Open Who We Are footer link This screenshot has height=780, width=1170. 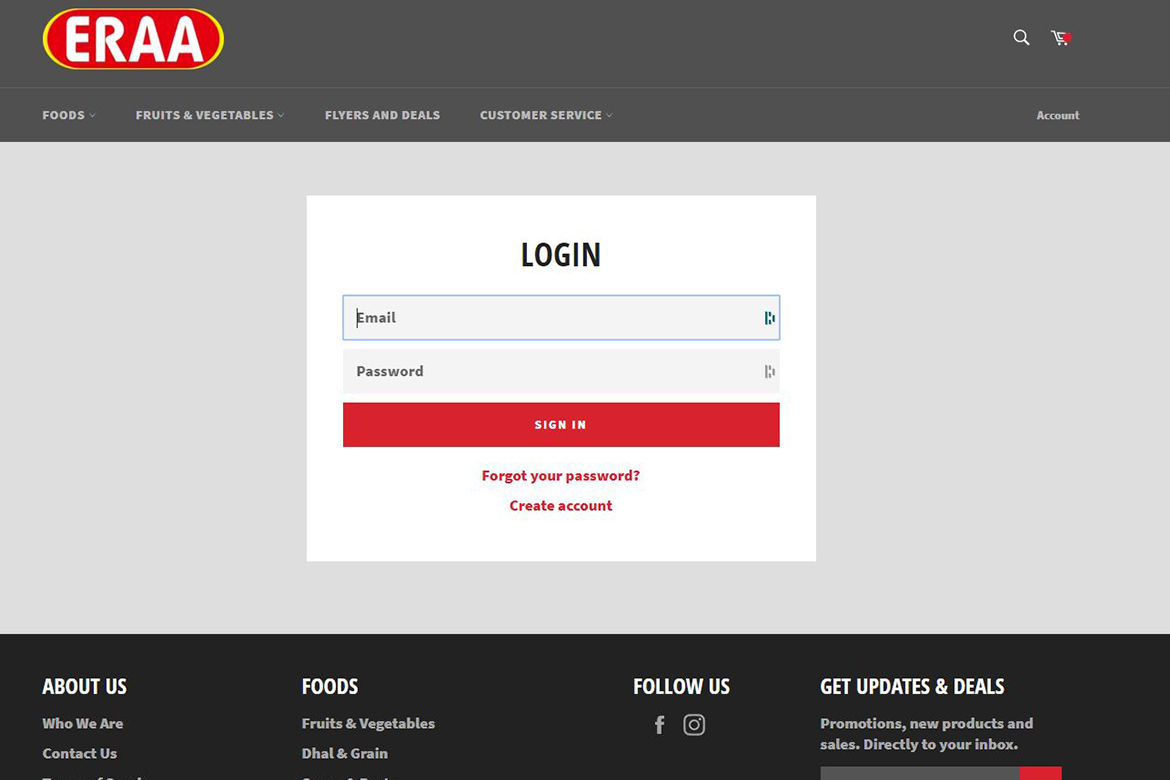tap(83, 723)
